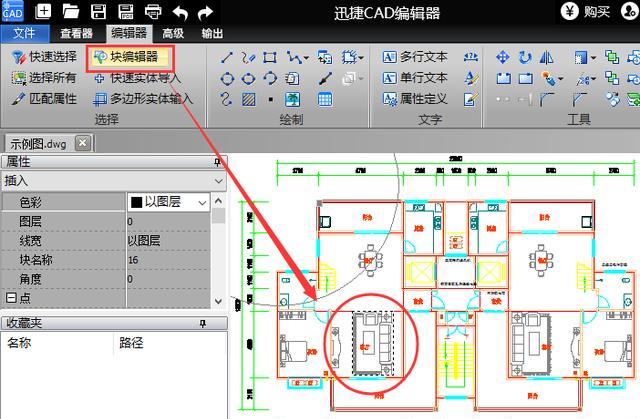Insert an image with the picture icon
640x419 pixels.
pos(292,99)
